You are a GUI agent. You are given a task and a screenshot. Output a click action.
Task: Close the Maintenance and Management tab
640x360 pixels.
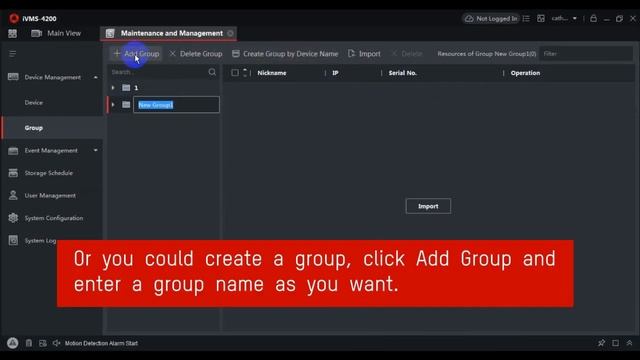pos(230,33)
